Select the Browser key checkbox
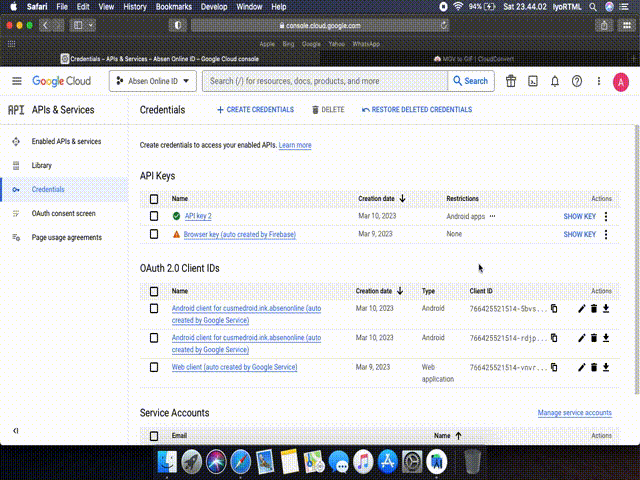640x480 pixels. click(154, 234)
